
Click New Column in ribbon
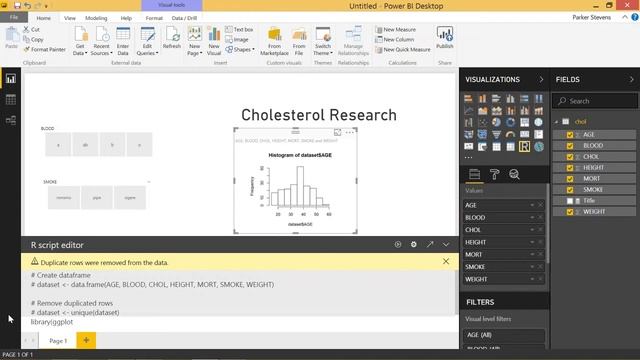tap(395, 40)
